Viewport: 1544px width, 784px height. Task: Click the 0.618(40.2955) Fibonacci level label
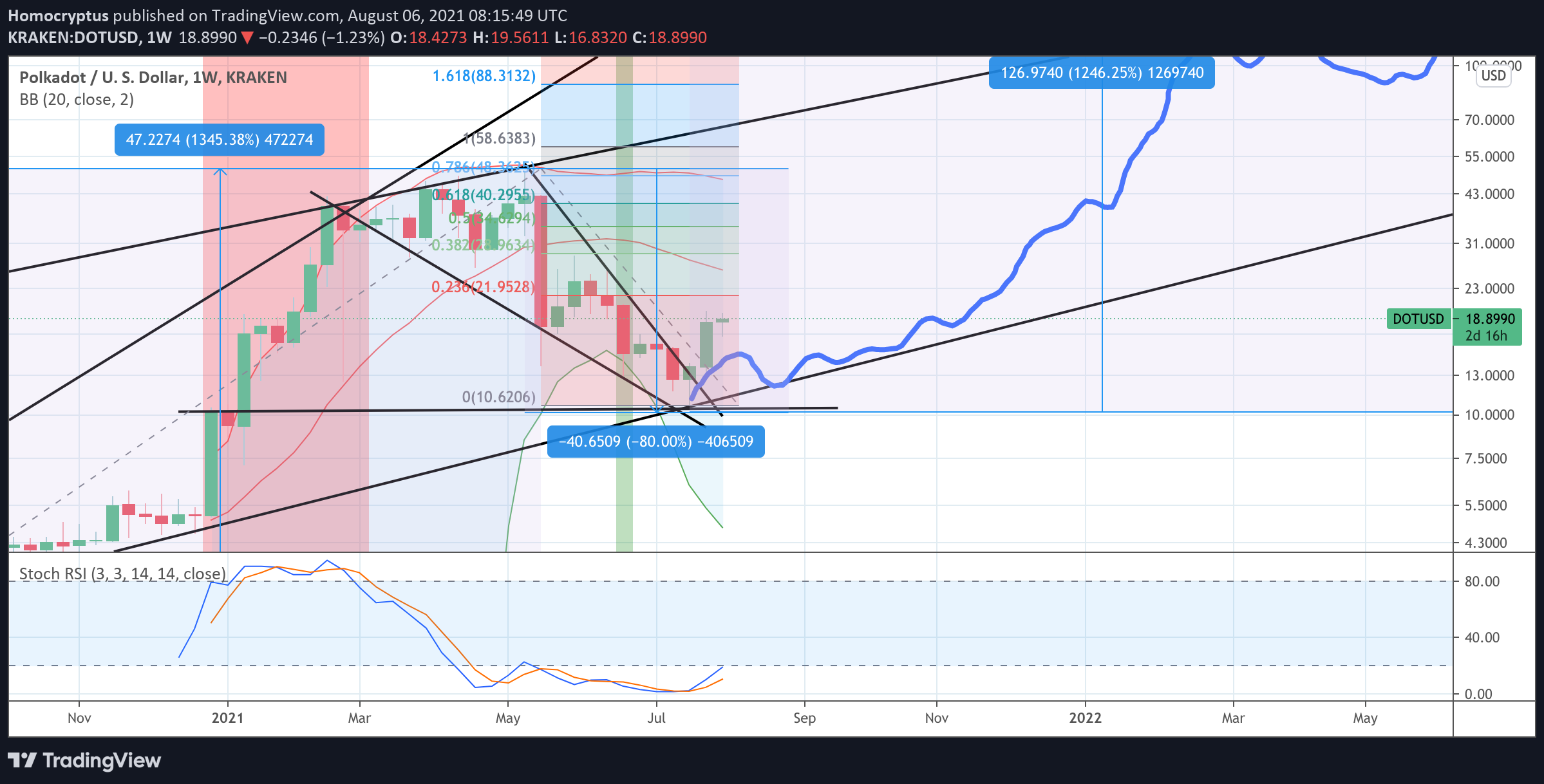[x=484, y=194]
